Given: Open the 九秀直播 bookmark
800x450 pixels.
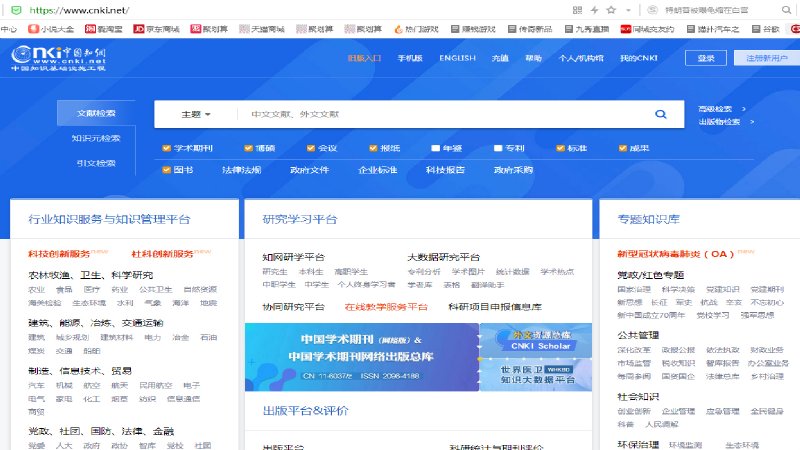Looking at the screenshot, I should (x=587, y=29).
